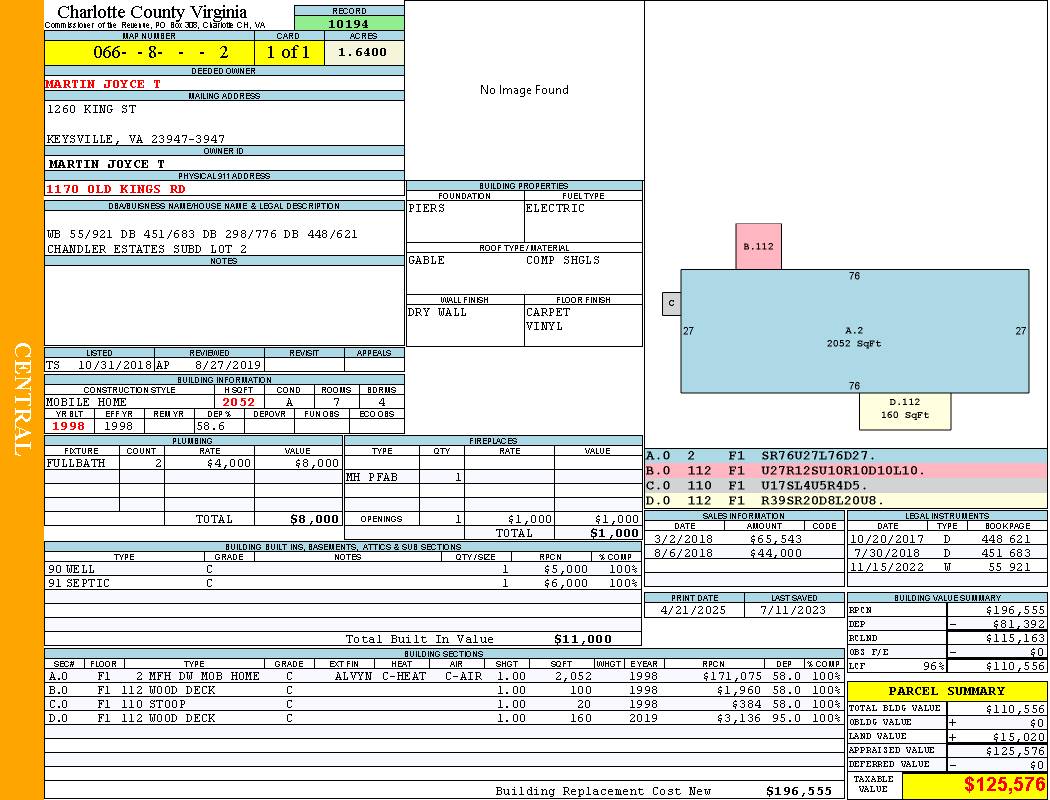Click the pink B.112 sketch section

pos(758,246)
